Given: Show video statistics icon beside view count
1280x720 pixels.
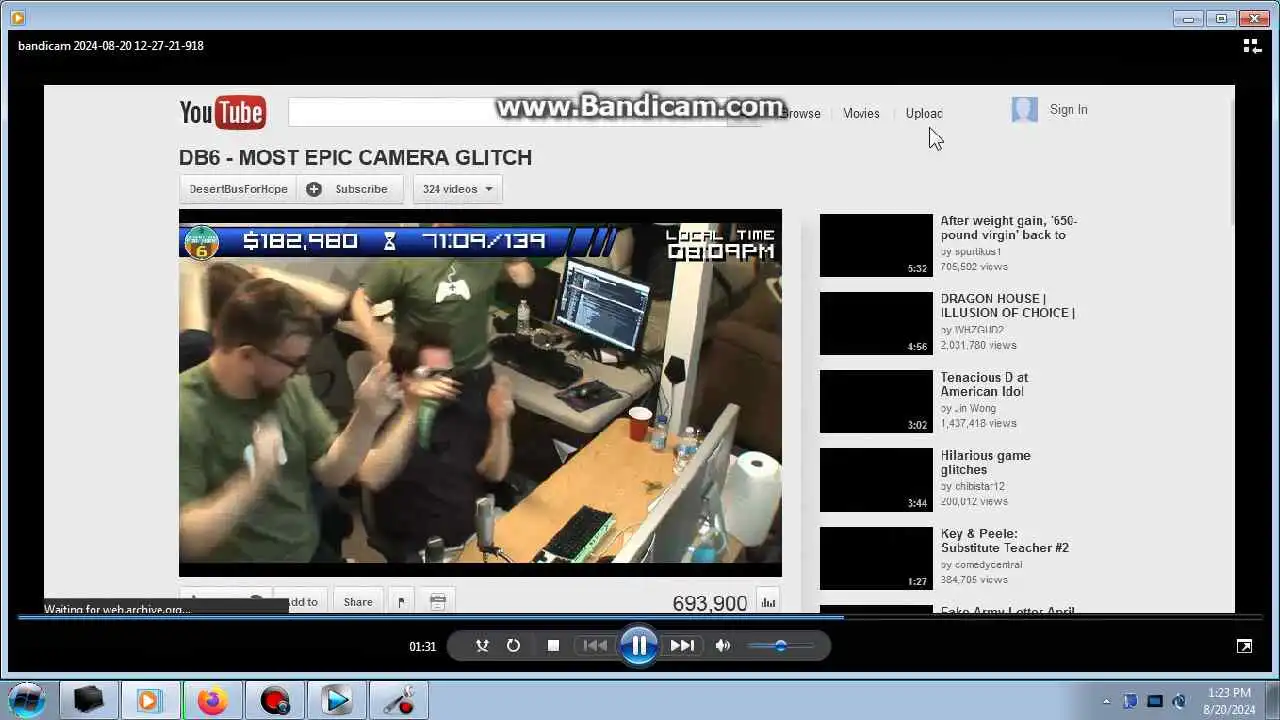Looking at the screenshot, I should (x=768, y=602).
